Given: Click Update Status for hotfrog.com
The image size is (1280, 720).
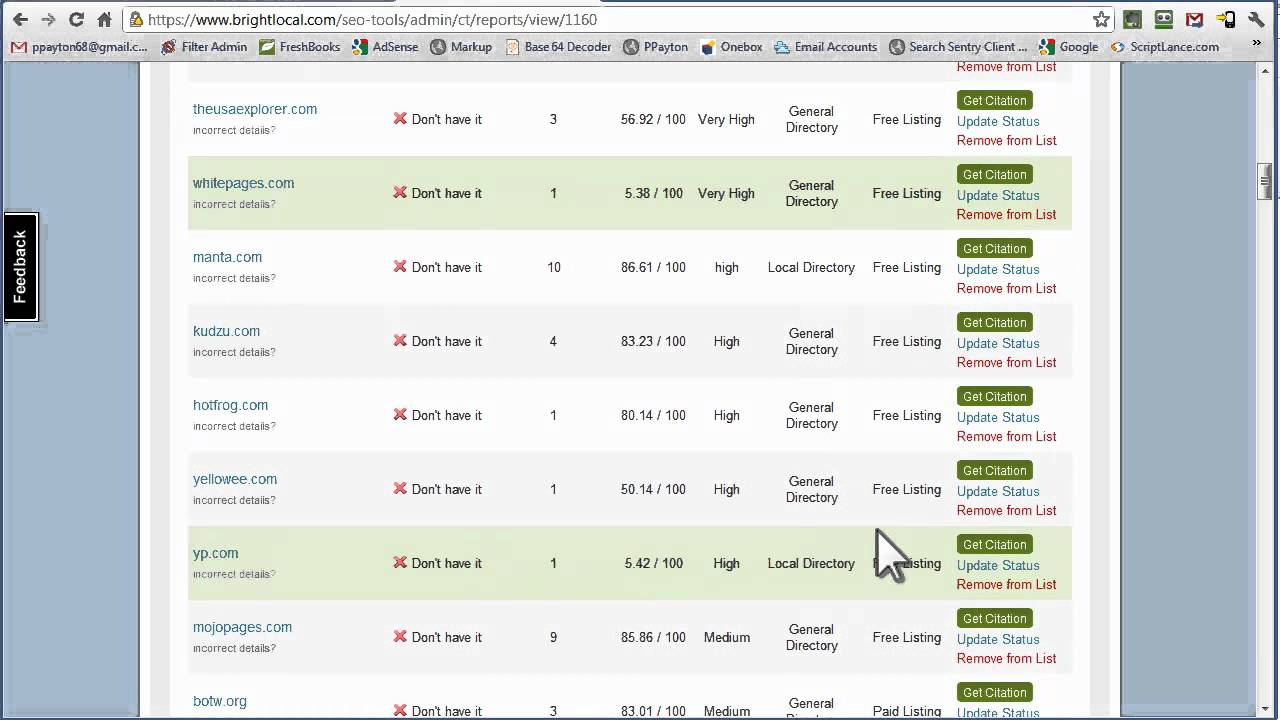Looking at the screenshot, I should pos(998,417).
